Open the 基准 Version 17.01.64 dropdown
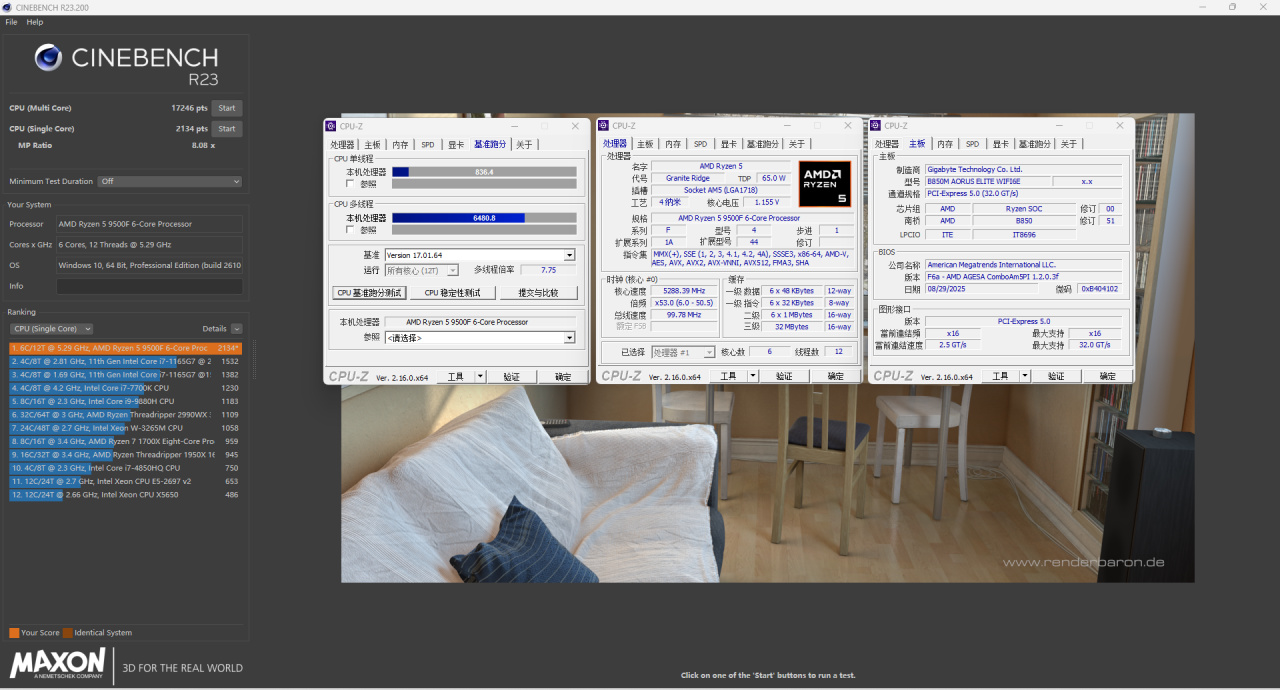This screenshot has height=690, width=1280. pyautogui.click(x=480, y=255)
